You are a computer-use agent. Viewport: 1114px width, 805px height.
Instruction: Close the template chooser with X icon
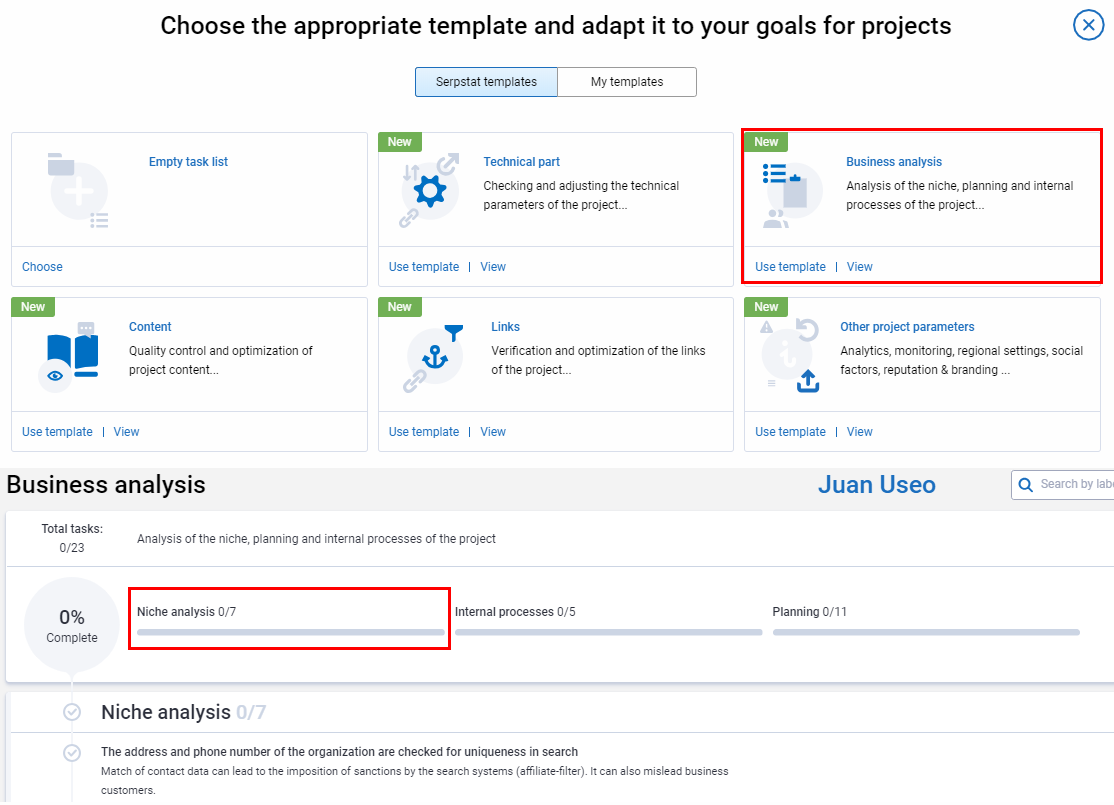pyautogui.click(x=1088, y=25)
